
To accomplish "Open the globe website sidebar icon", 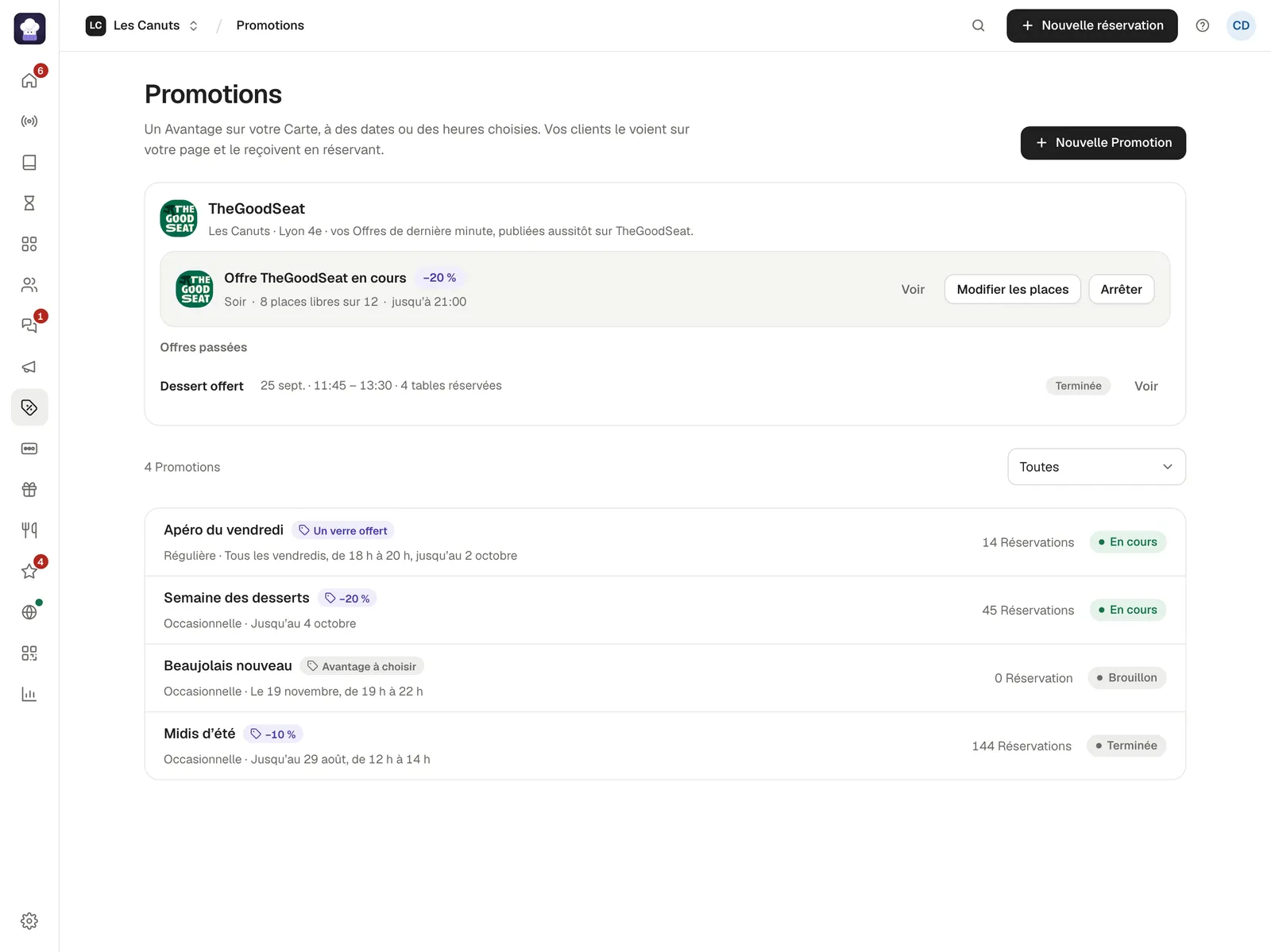I will tap(29, 612).
